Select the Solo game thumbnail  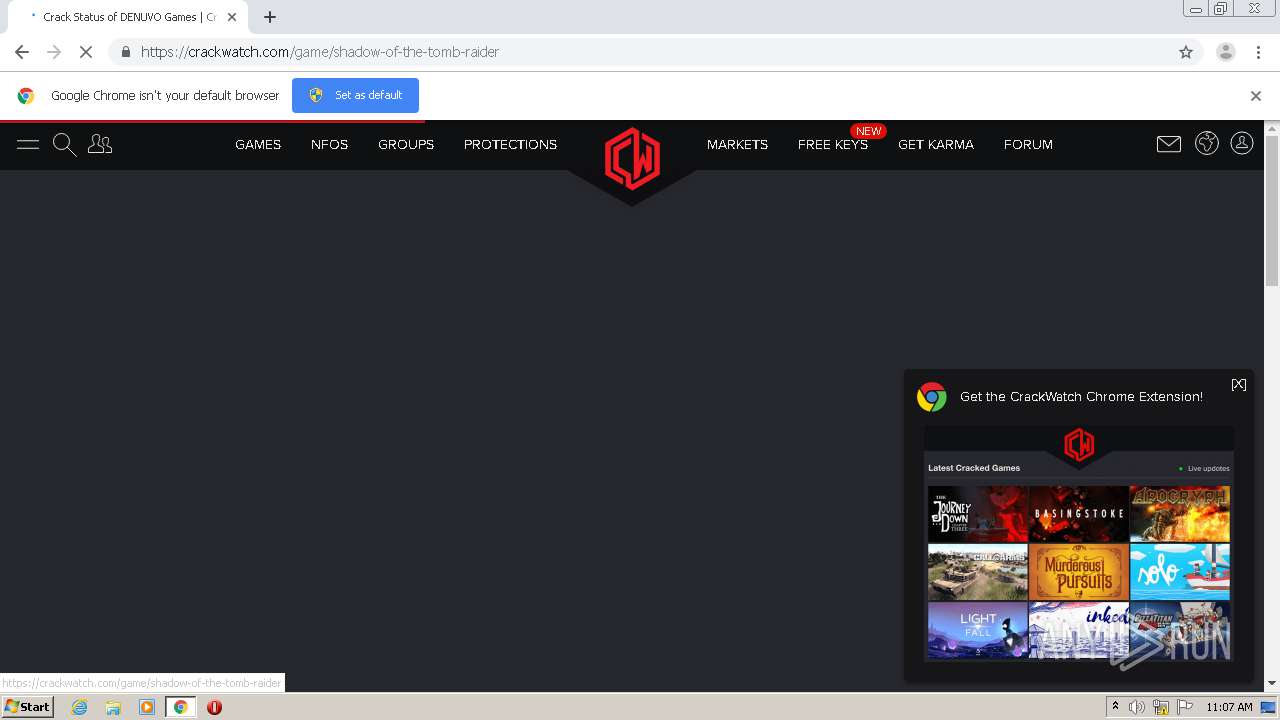point(1180,572)
